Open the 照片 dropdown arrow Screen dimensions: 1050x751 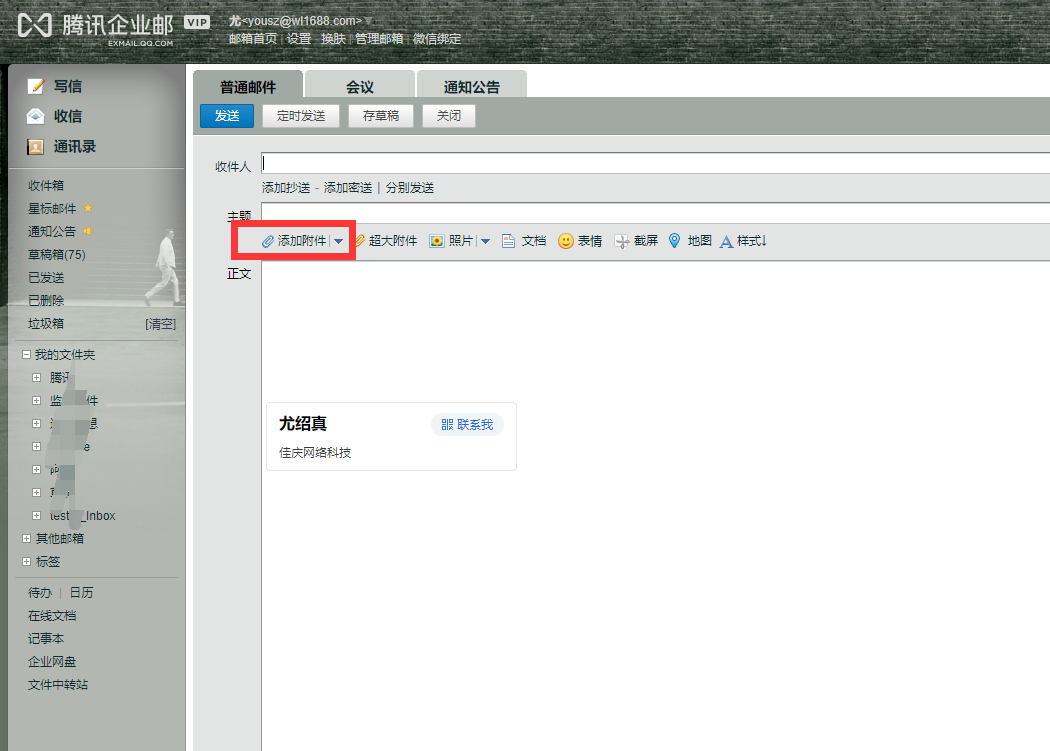pos(485,241)
